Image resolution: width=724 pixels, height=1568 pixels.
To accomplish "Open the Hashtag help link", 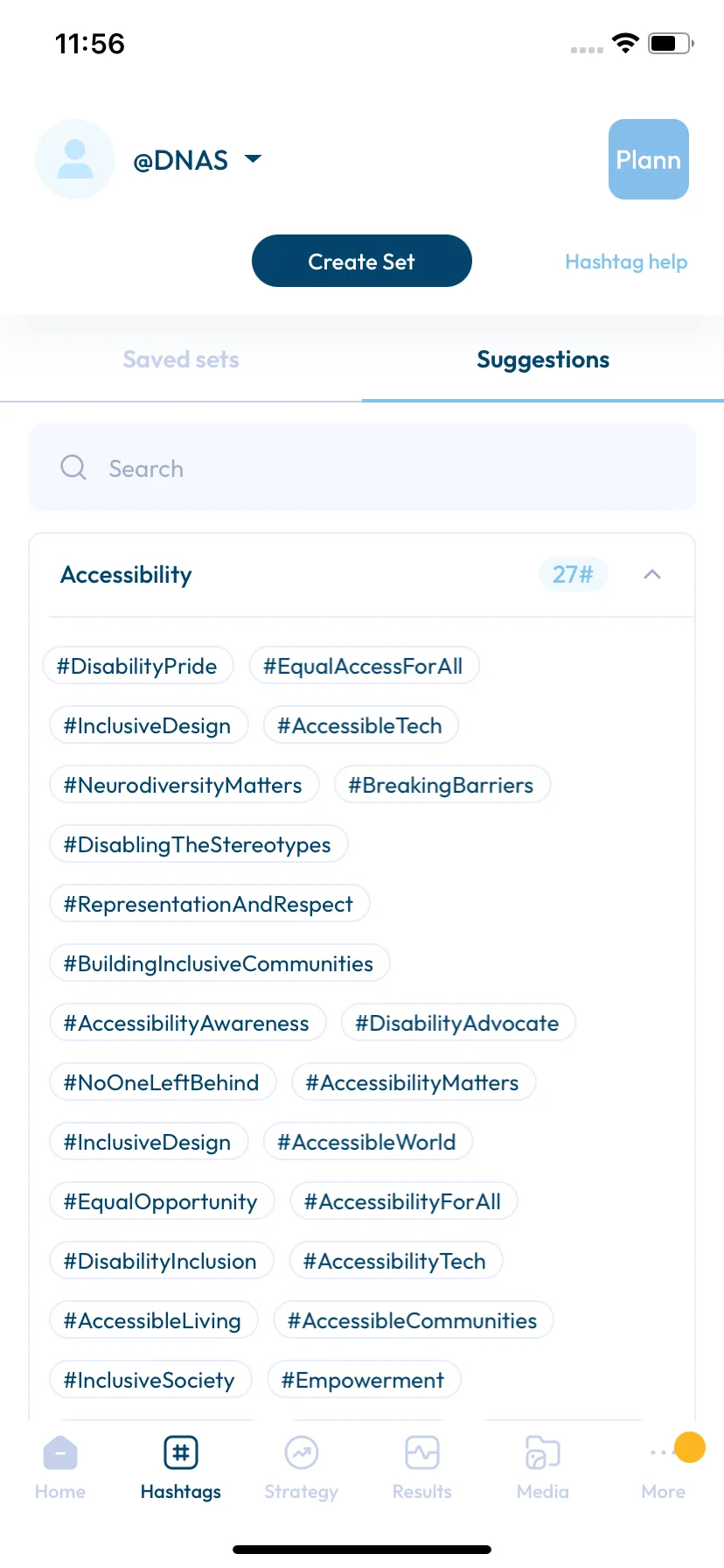I will 626,262.
